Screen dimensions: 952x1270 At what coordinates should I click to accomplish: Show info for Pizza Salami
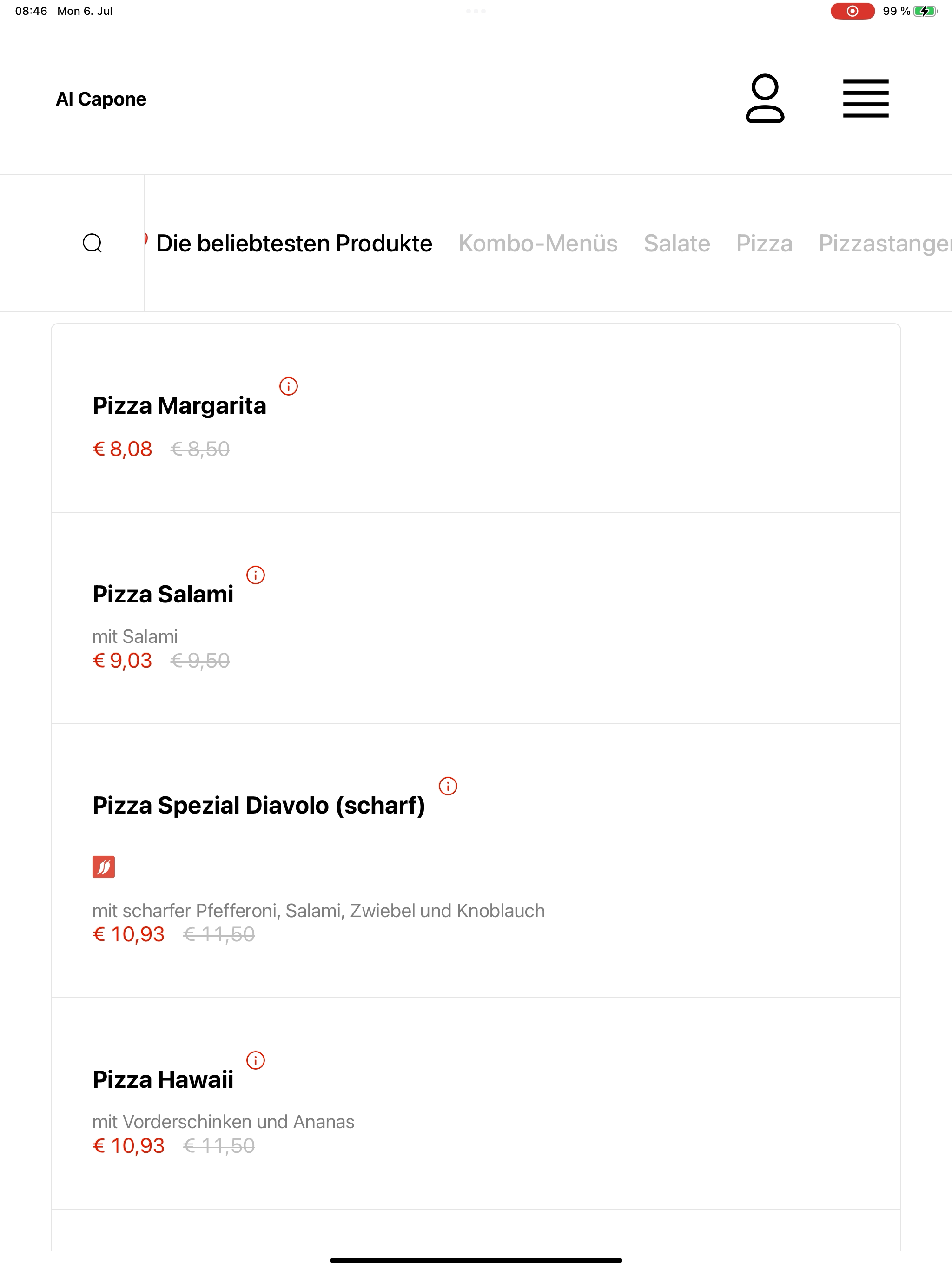[256, 575]
